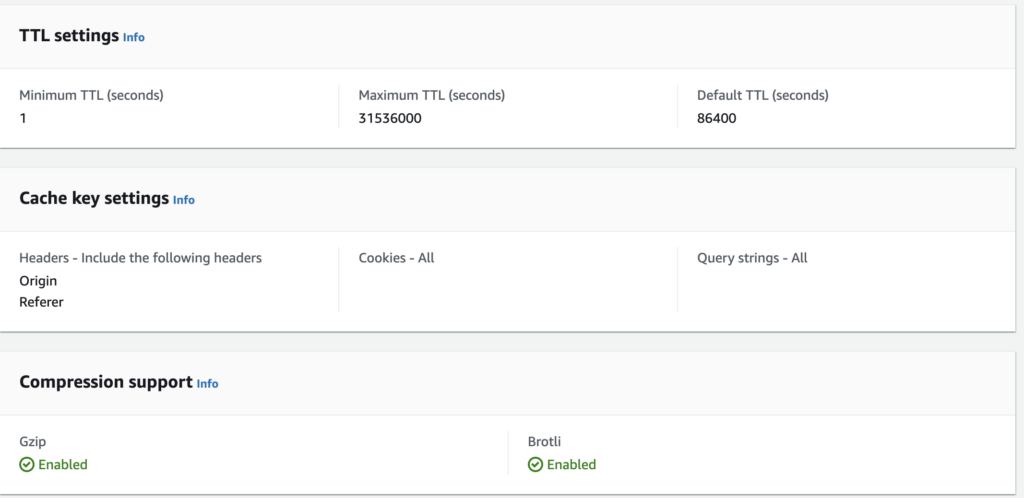
Task: Click the Default TTL value 86400
Action: [x=717, y=117]
